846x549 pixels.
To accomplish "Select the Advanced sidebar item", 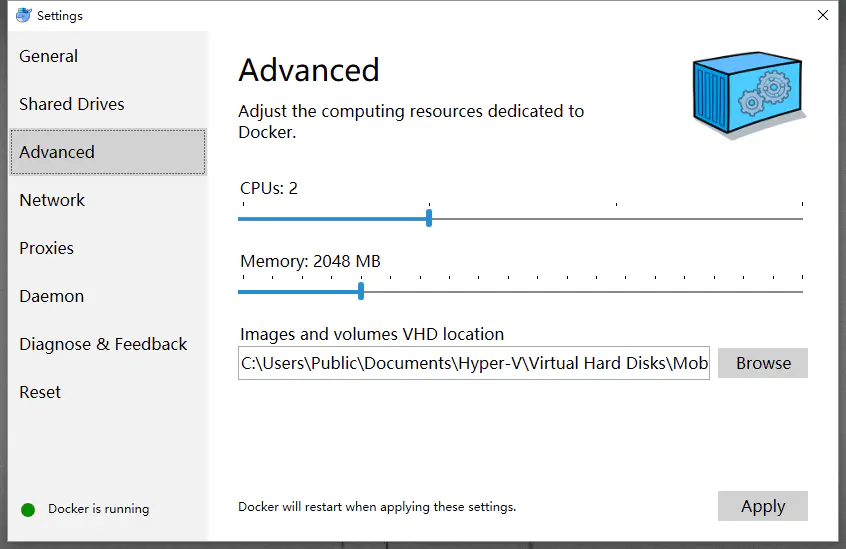I will [x=108, y=152].
